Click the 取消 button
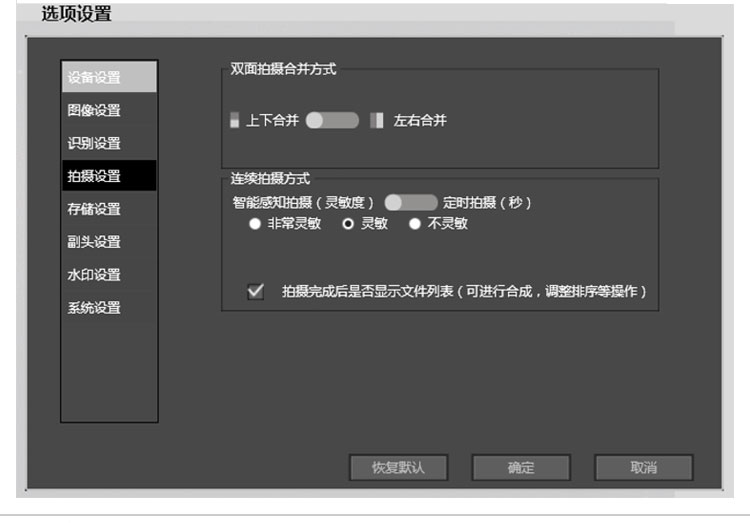Image resolution: width=750 pixels, height=523 pixels. pos(643,467)
